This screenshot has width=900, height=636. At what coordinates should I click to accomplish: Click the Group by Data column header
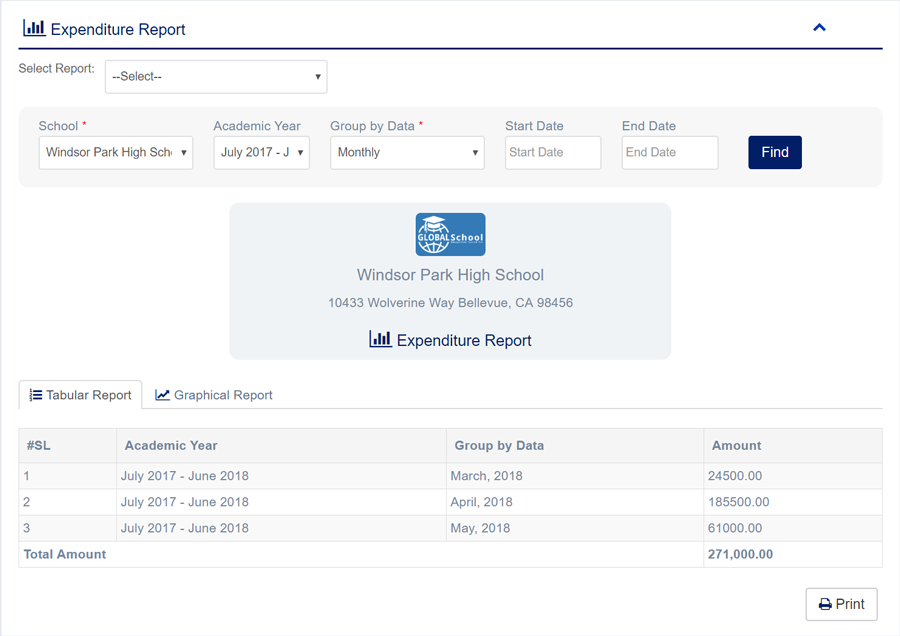[x=575, y=445]
